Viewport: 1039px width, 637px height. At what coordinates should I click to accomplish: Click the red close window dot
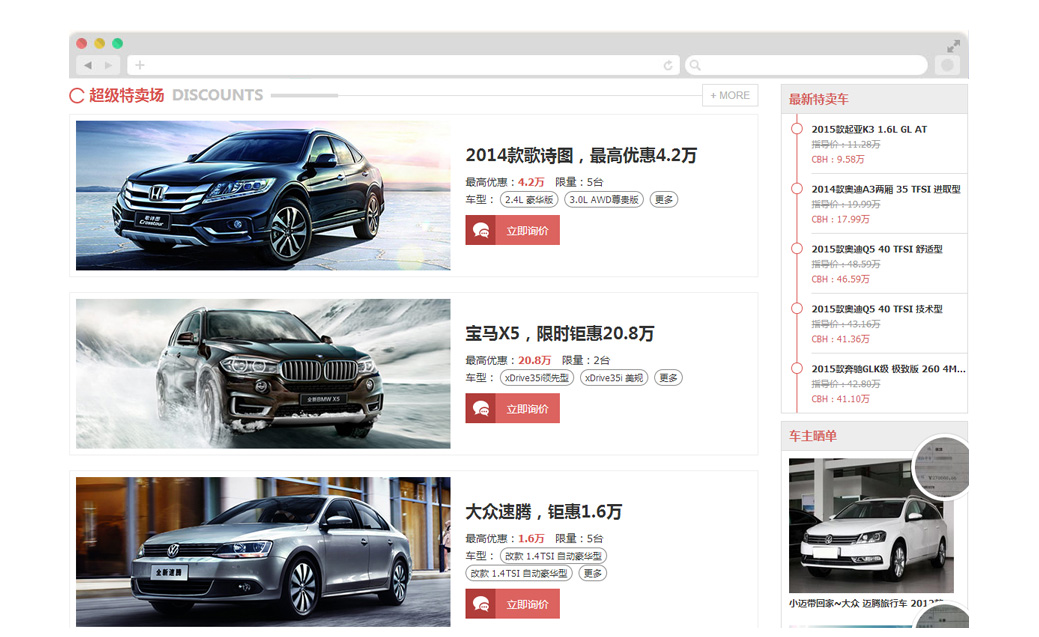[x=82, y=43]
